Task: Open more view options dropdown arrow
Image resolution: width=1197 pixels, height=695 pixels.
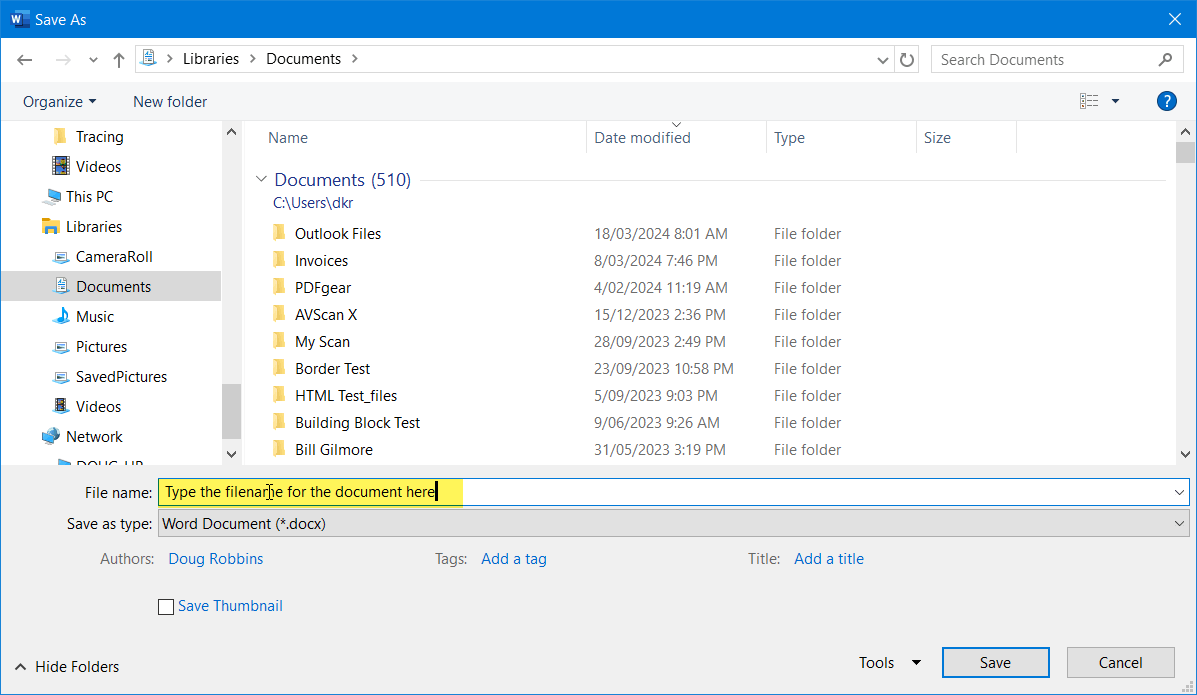Action: coord(1115,101)
